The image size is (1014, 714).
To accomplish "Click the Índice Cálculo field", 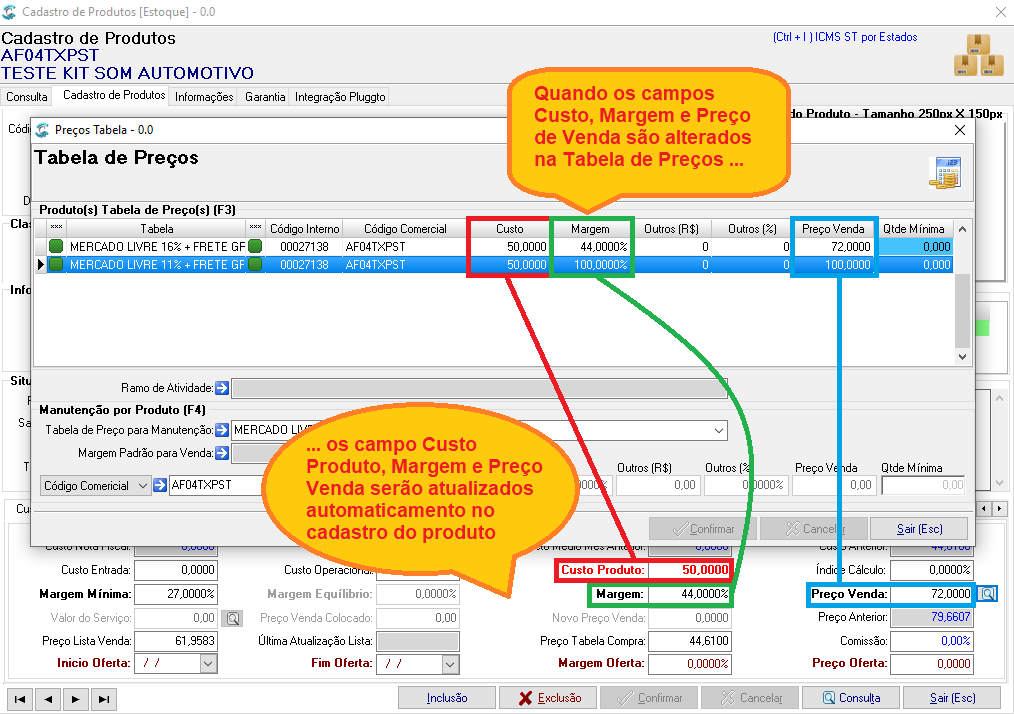I will (x=931, y=570).
